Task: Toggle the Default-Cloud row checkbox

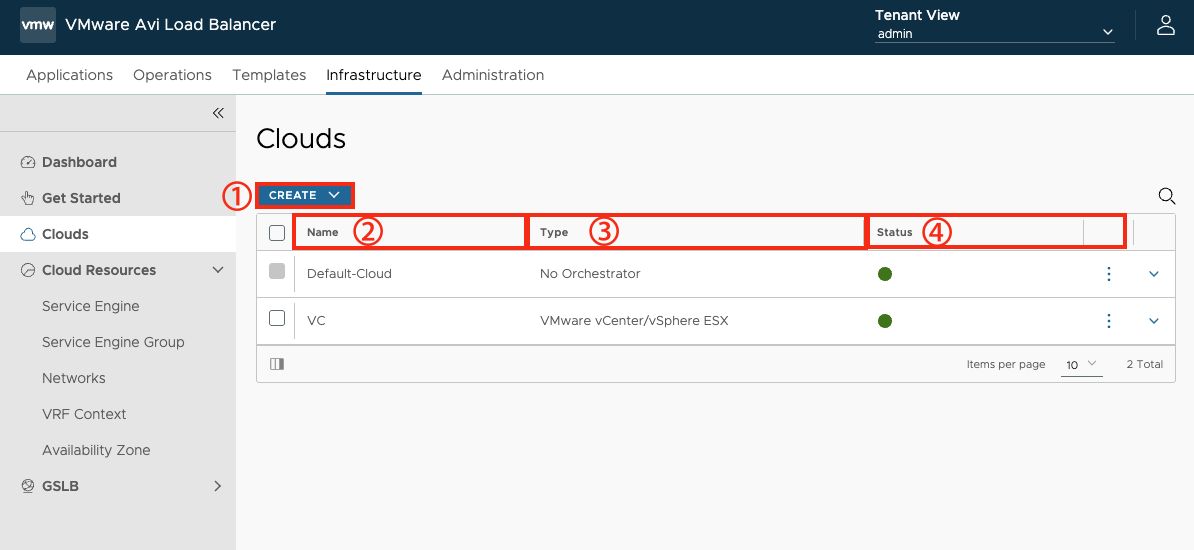Action: tap(277, 271)
